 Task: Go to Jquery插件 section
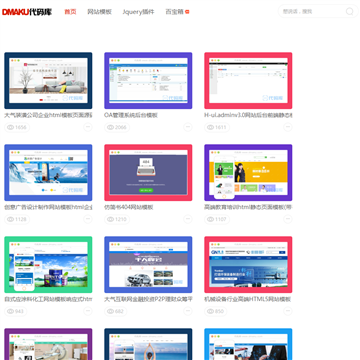138,12
